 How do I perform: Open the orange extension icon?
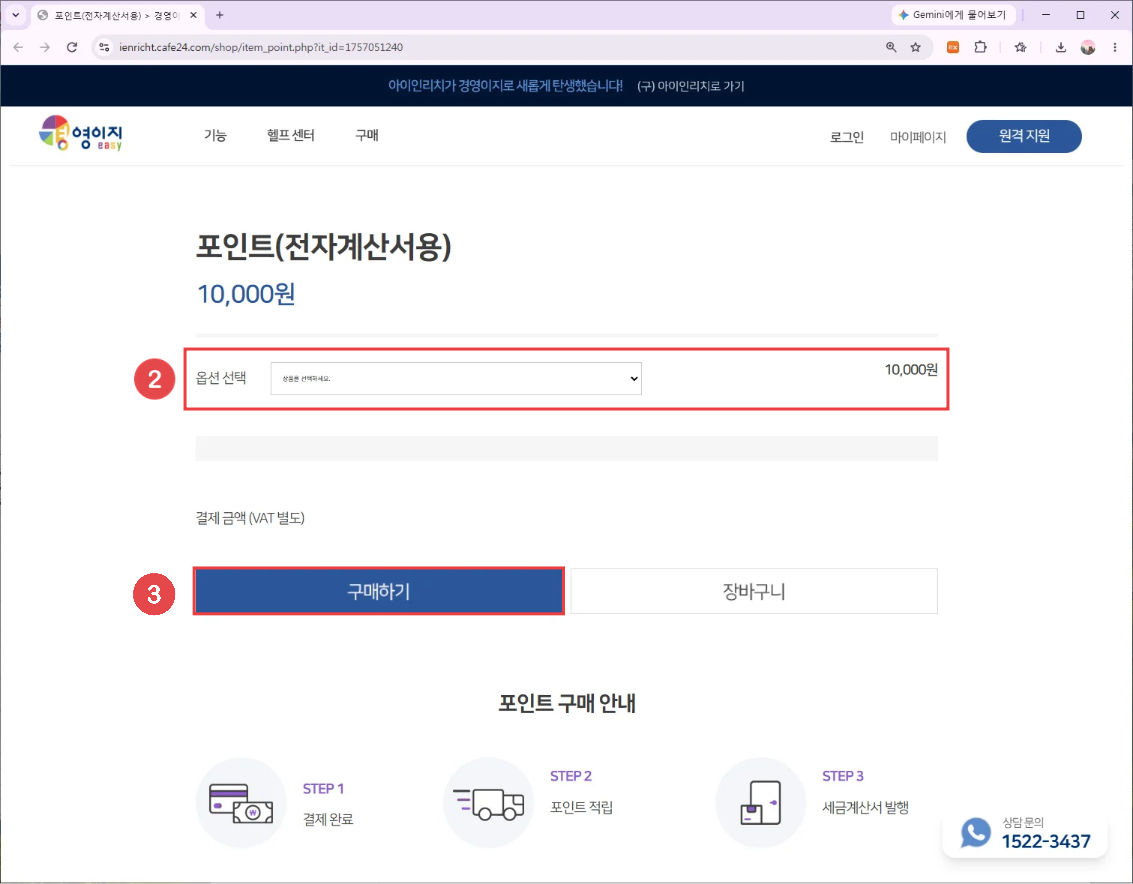pyautogui.click(x=953, y=47)
